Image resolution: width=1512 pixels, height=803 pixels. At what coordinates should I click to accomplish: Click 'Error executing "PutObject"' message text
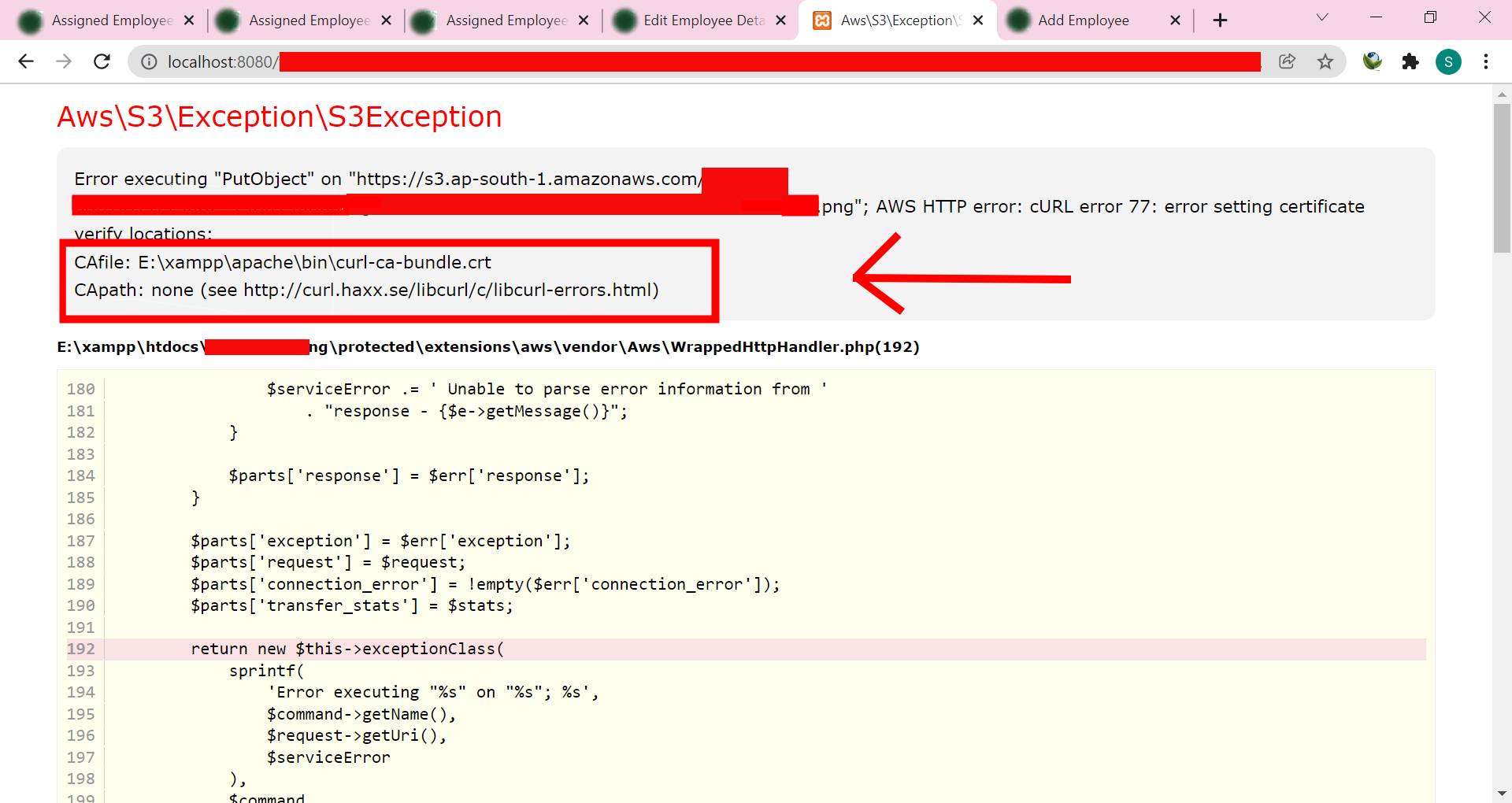tap(194, 179)
